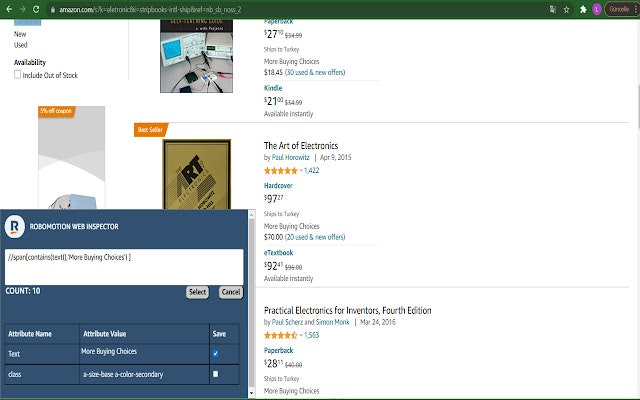Open star rating dropdown for Art of Electronics
This screenshot has width=640, height=400.
(x=301, y=171)
